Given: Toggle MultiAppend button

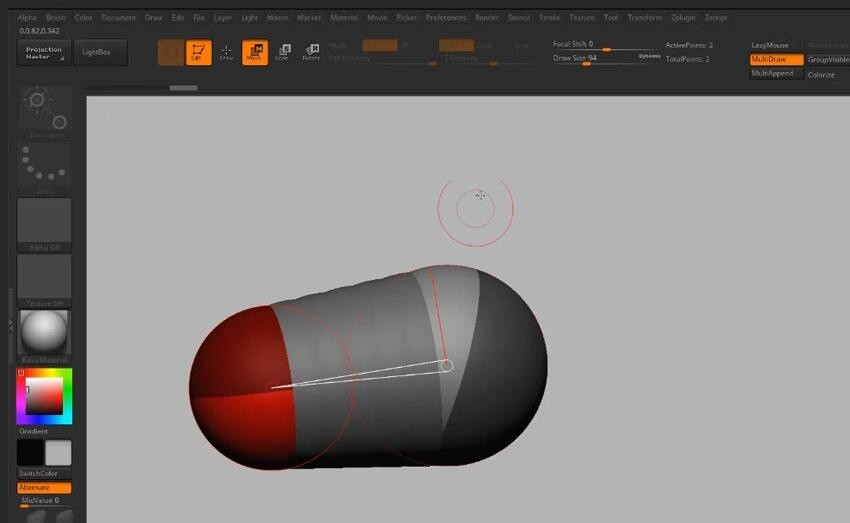Looking at the screenshot, I should click(776, 74).
